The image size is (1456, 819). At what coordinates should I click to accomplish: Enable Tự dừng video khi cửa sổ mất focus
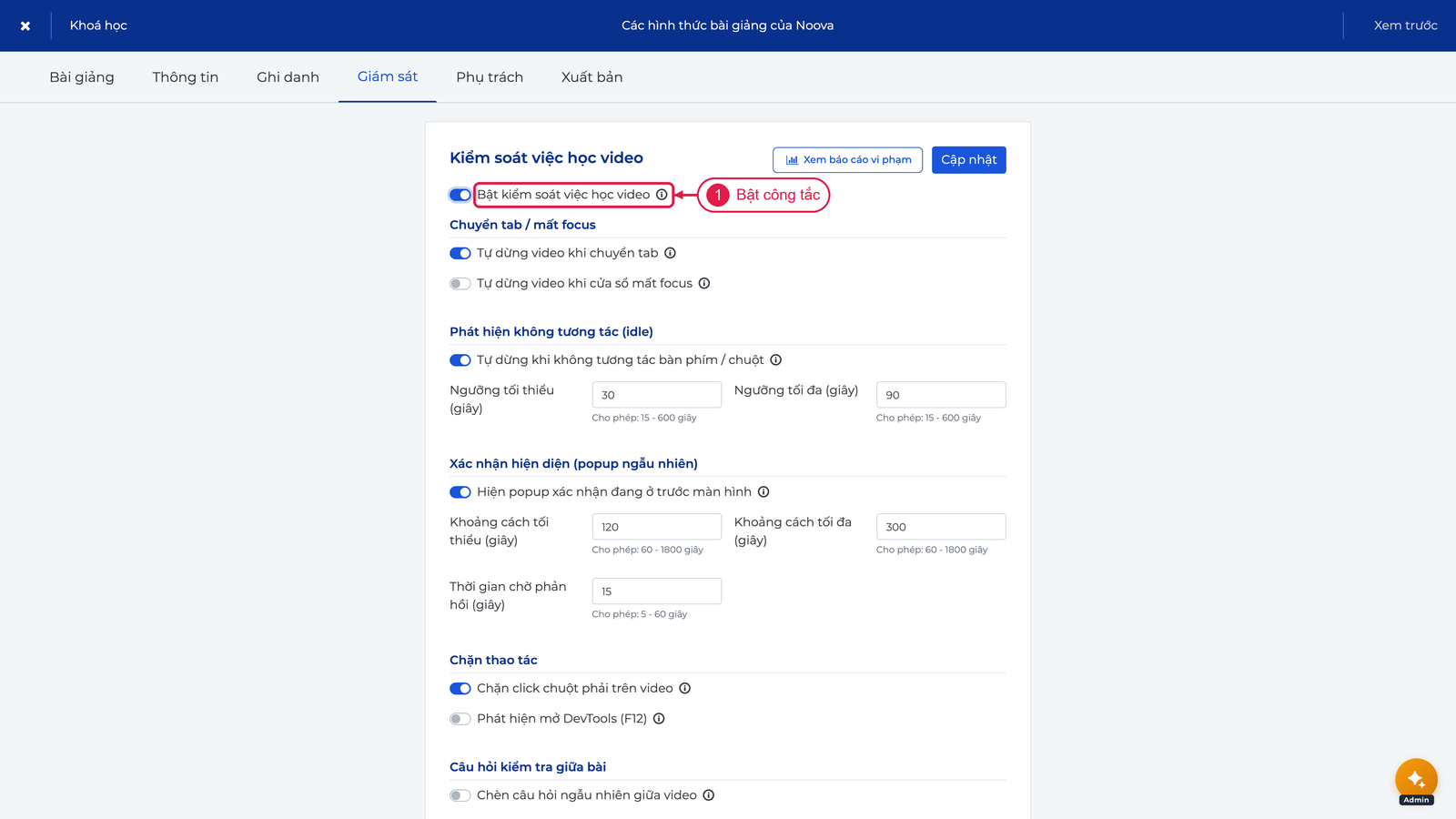pos(460,283)
